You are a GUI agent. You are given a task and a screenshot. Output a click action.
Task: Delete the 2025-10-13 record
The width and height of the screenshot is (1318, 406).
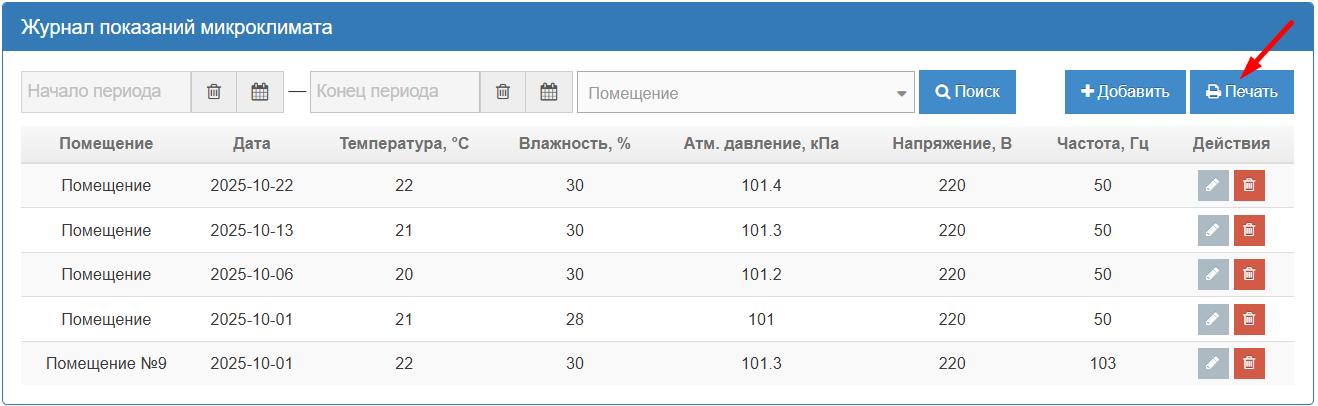coord(1249,230)
